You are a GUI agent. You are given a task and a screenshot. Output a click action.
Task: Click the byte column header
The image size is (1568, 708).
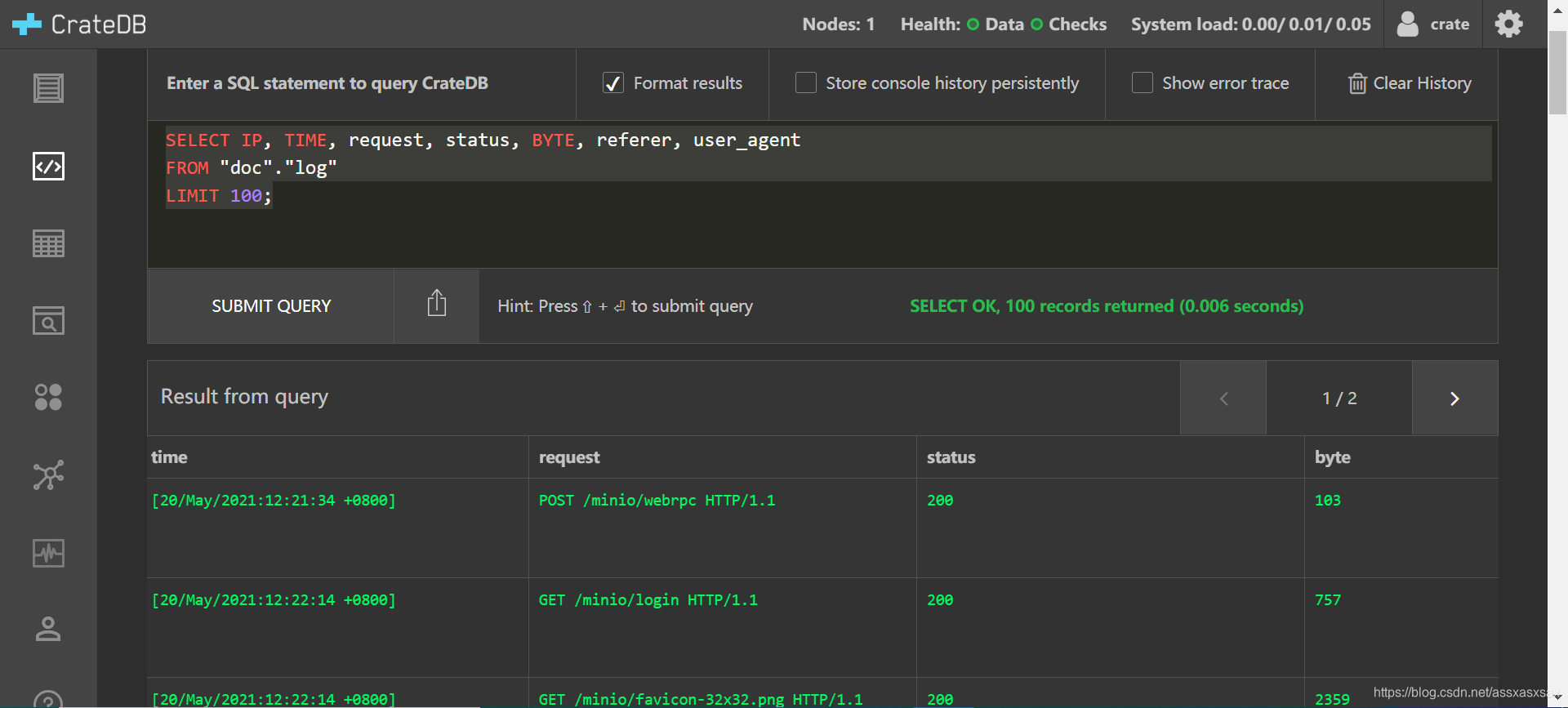(1332, 457)
